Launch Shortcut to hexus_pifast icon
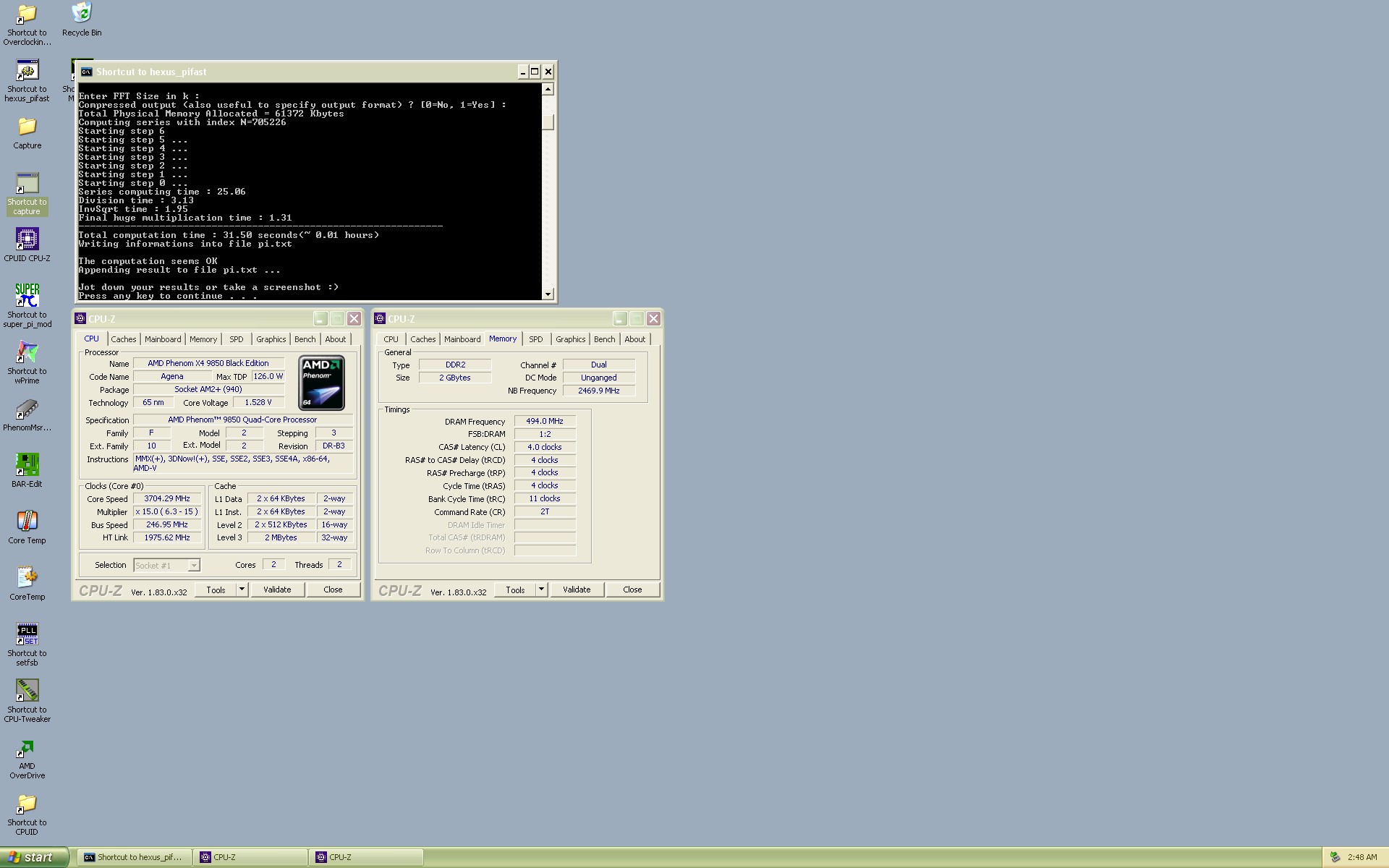The image size is (1389, 868). point(27,81)
